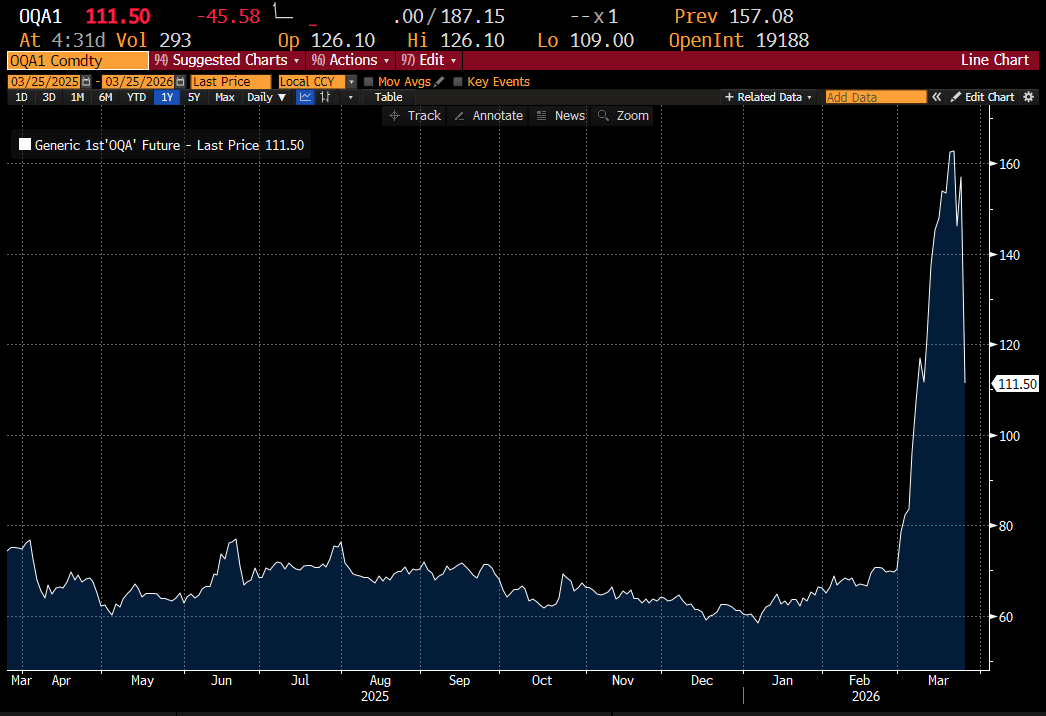Click the Aug 2025 x-axis label
This screenshot has width=1046, height=716.
point(380,681)
